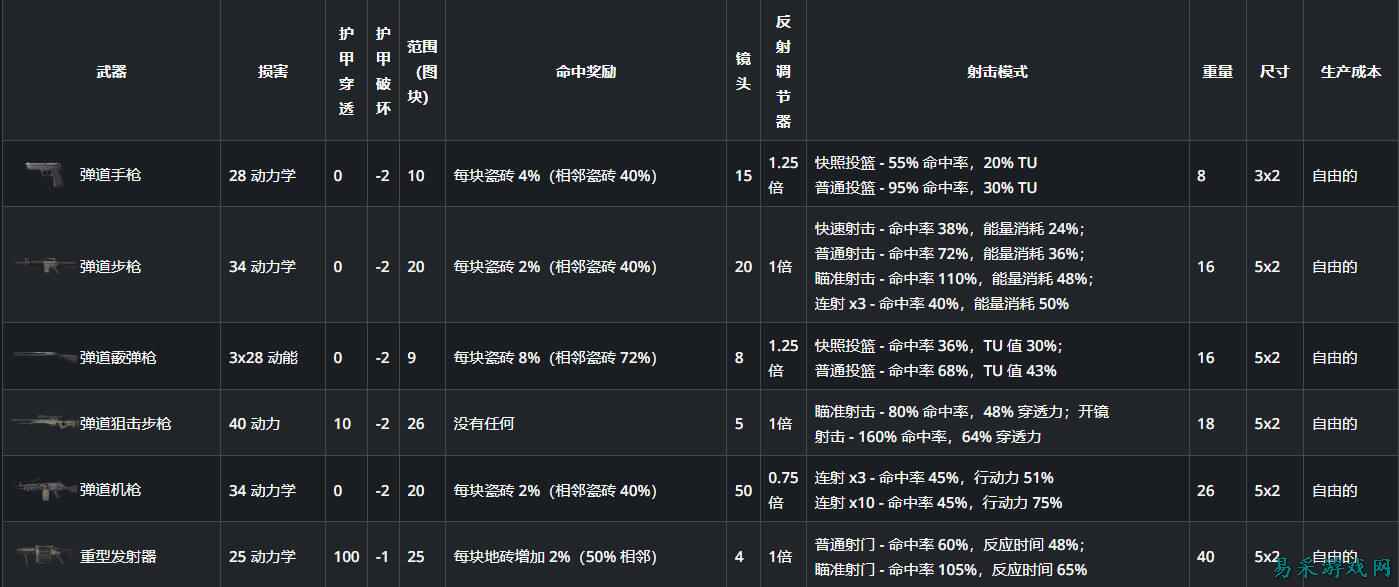Click the 射击模式 column header
The image size is (1399, 587).
tap(997, 71)
